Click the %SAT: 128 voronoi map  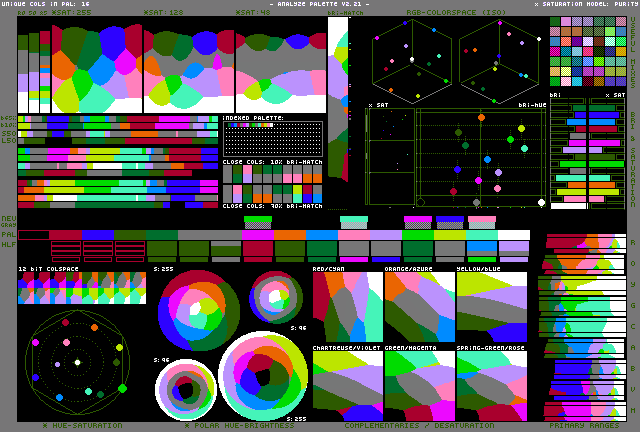(189, 68)
